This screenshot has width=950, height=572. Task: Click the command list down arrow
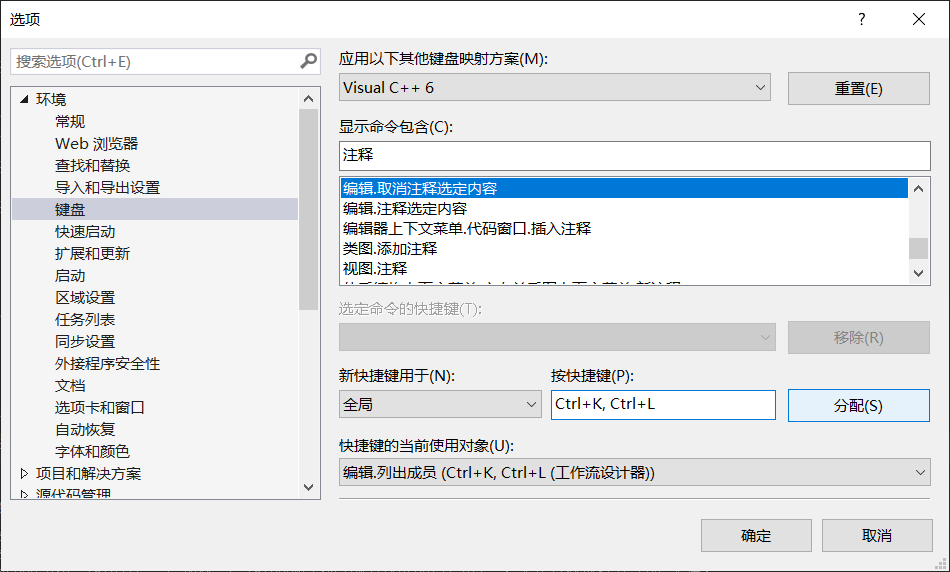918,273
